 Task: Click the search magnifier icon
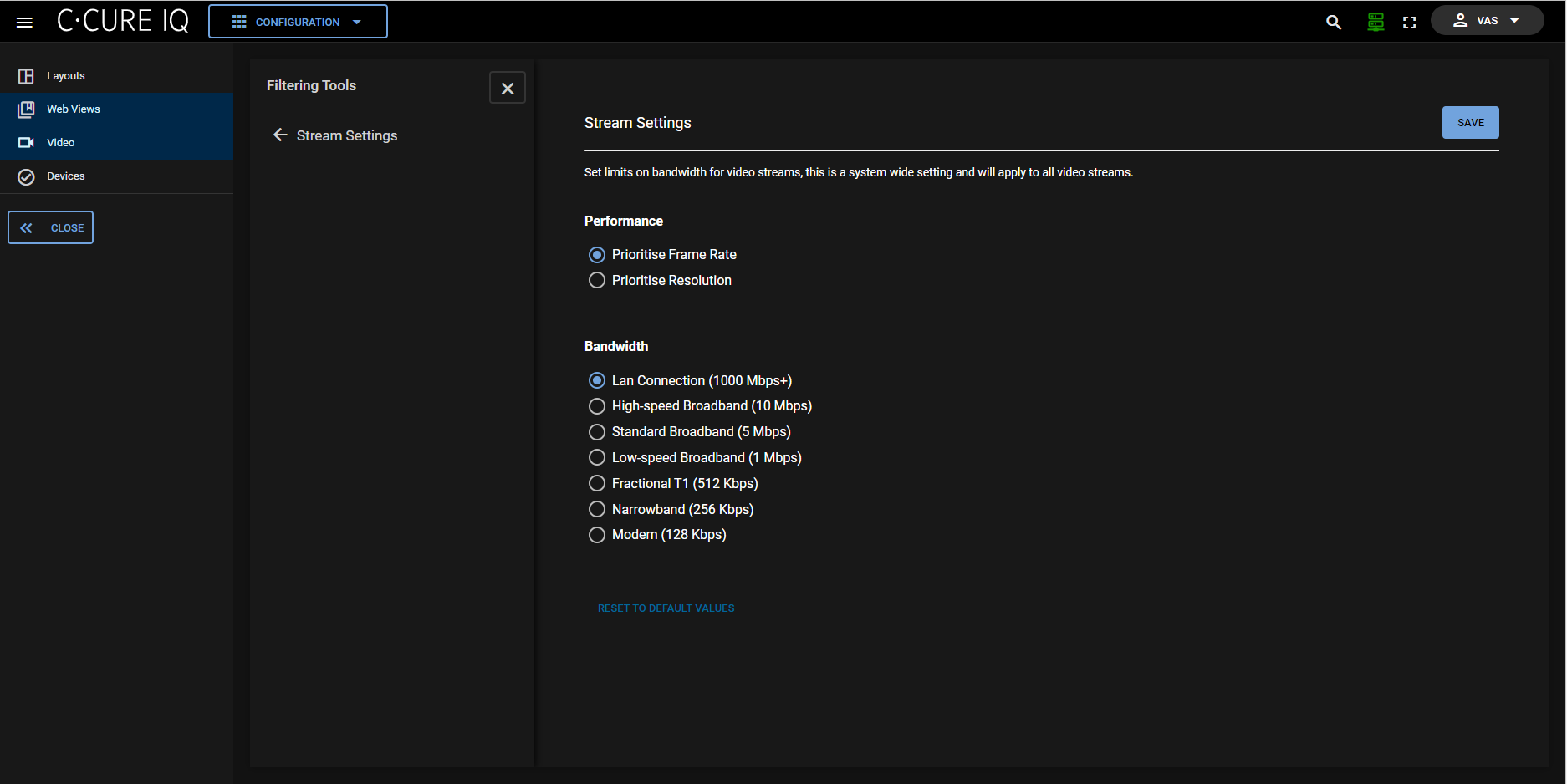(1334, 23)
